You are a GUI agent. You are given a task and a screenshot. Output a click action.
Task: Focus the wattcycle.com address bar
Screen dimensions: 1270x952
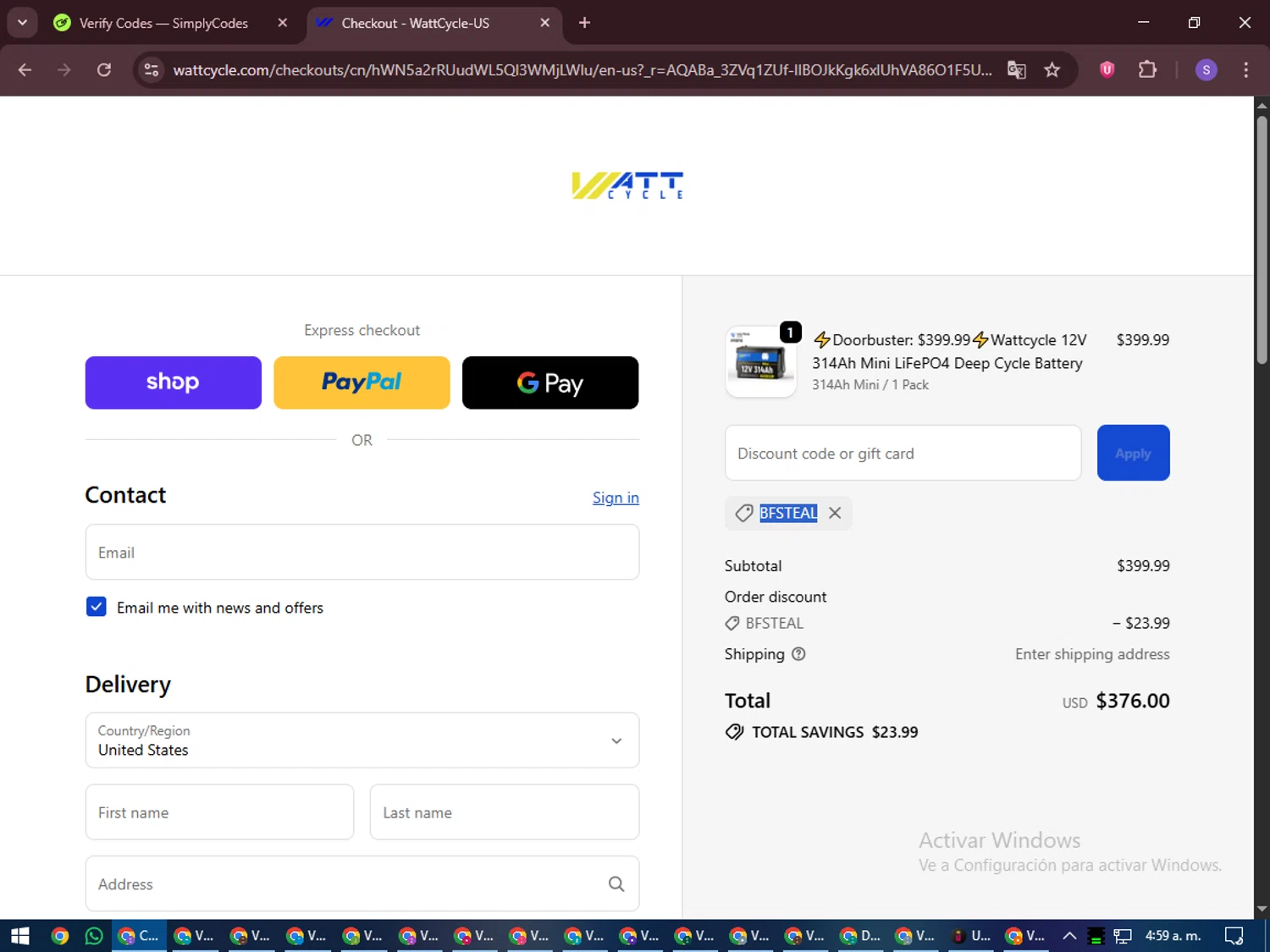click(583, 70)
